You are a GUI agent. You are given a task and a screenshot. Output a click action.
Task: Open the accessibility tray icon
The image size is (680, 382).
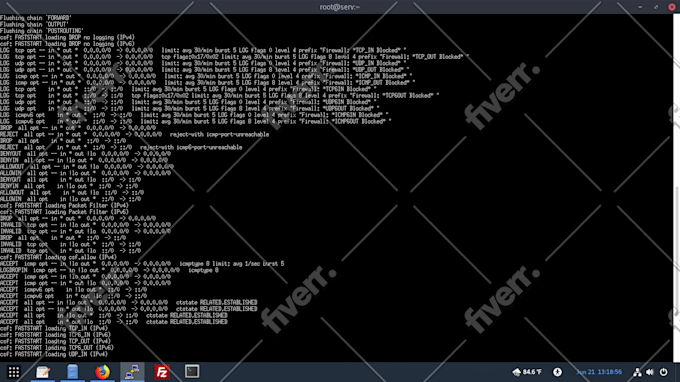click(x=557, y=372)
